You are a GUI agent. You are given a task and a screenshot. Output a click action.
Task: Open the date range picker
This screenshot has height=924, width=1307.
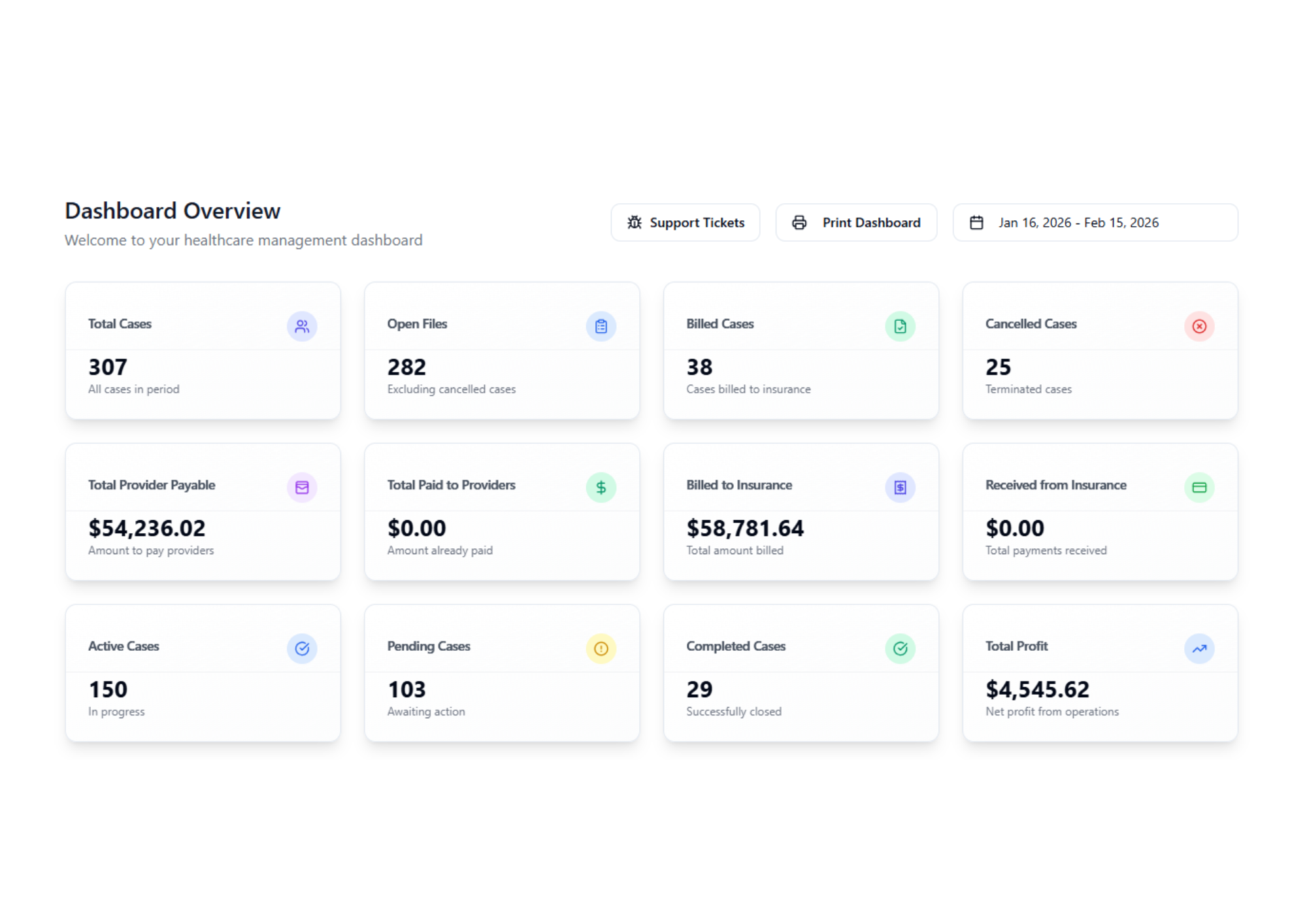1095,223
